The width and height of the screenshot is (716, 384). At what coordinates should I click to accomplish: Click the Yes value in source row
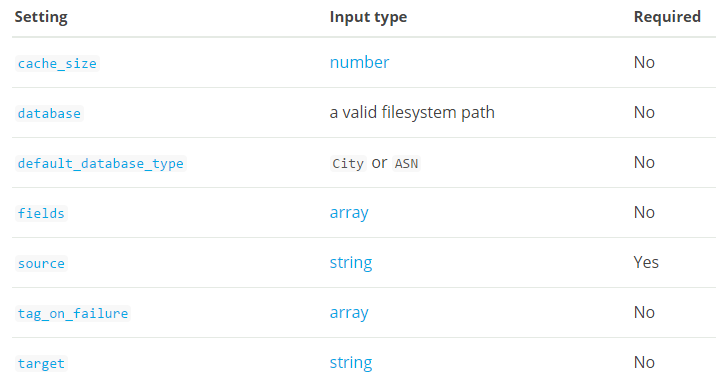coord(646,263)
